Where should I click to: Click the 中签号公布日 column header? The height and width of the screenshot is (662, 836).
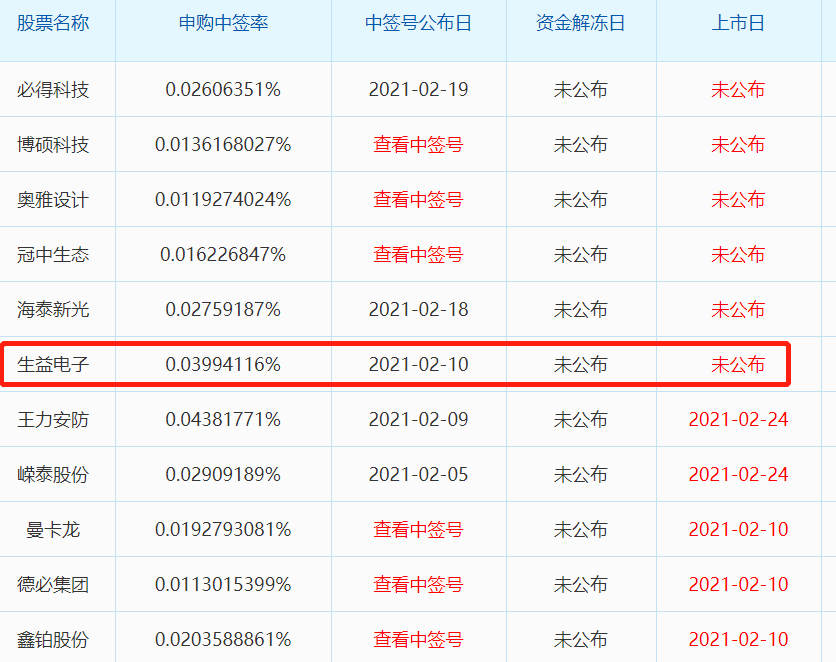[418, 23]
